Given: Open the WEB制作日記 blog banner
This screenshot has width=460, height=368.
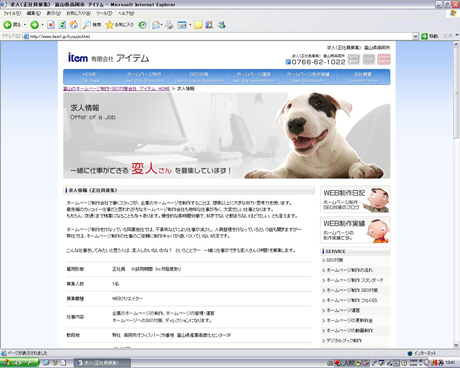Looking at the screenshot, I should [355, 199].
